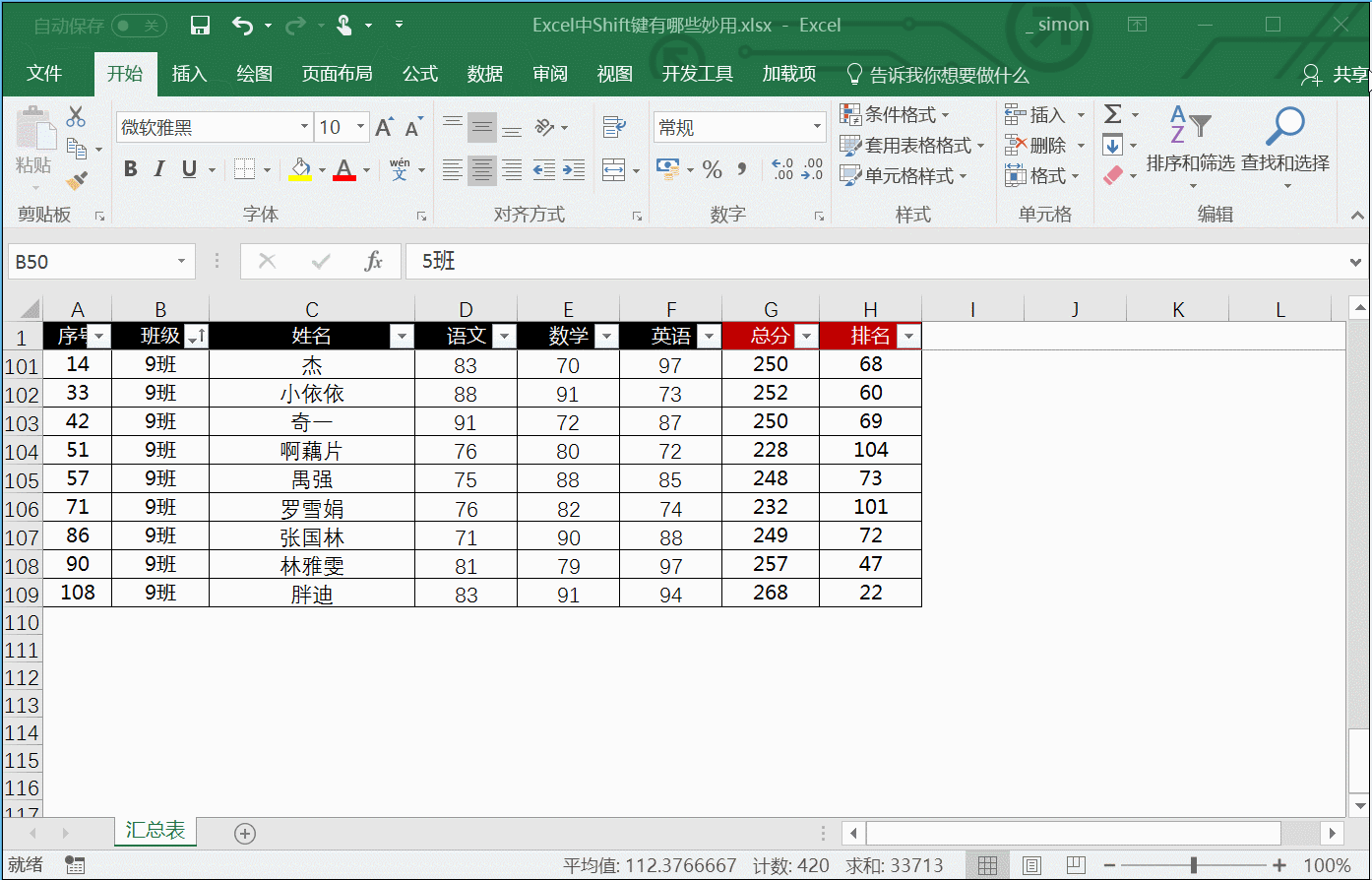
Task: Apply font color using the red A icon
Action: [x=344, y=168]
